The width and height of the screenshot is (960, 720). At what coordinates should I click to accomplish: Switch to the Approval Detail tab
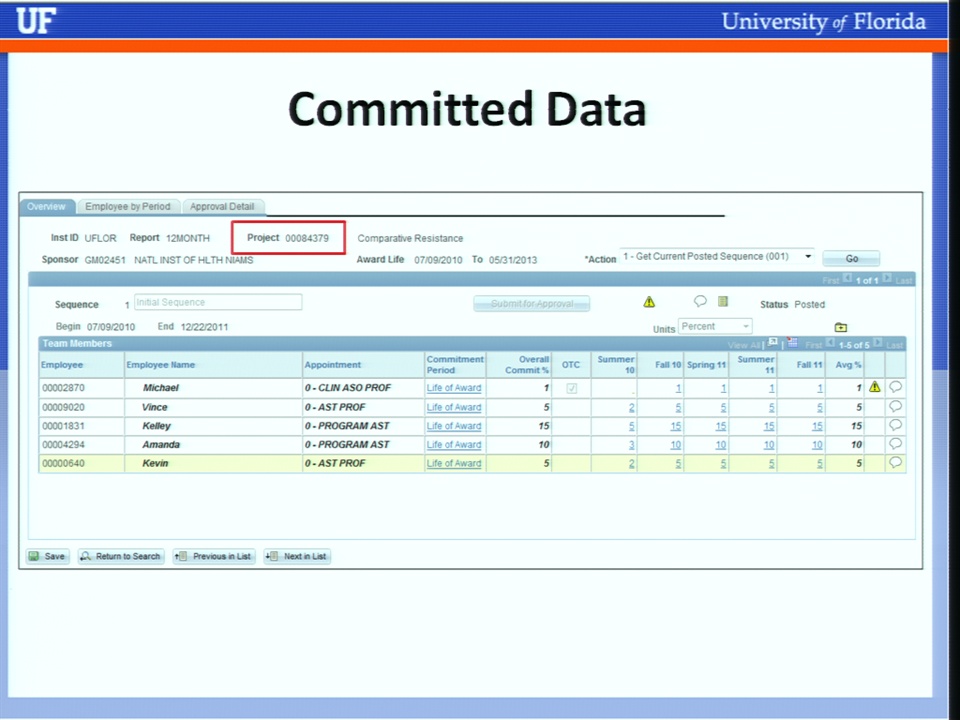point(222,207)
